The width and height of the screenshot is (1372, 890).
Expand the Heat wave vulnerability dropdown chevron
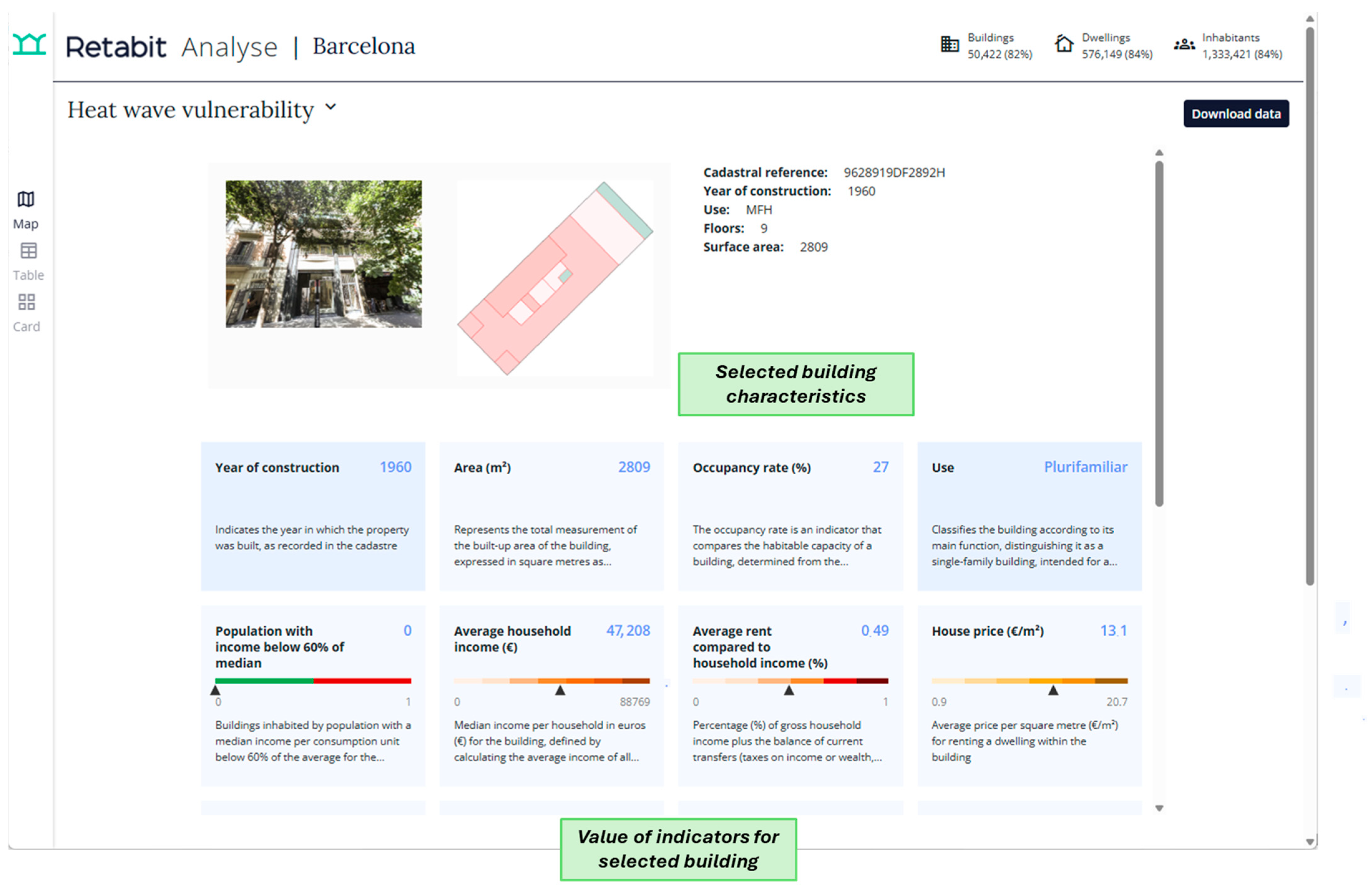330,107
